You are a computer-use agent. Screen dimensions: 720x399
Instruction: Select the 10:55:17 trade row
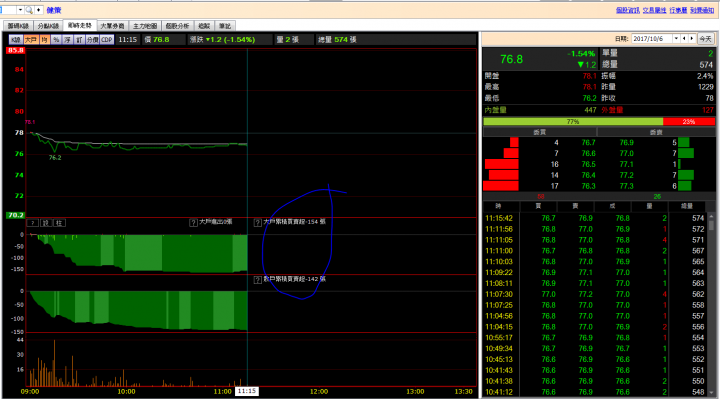point(595,338)
